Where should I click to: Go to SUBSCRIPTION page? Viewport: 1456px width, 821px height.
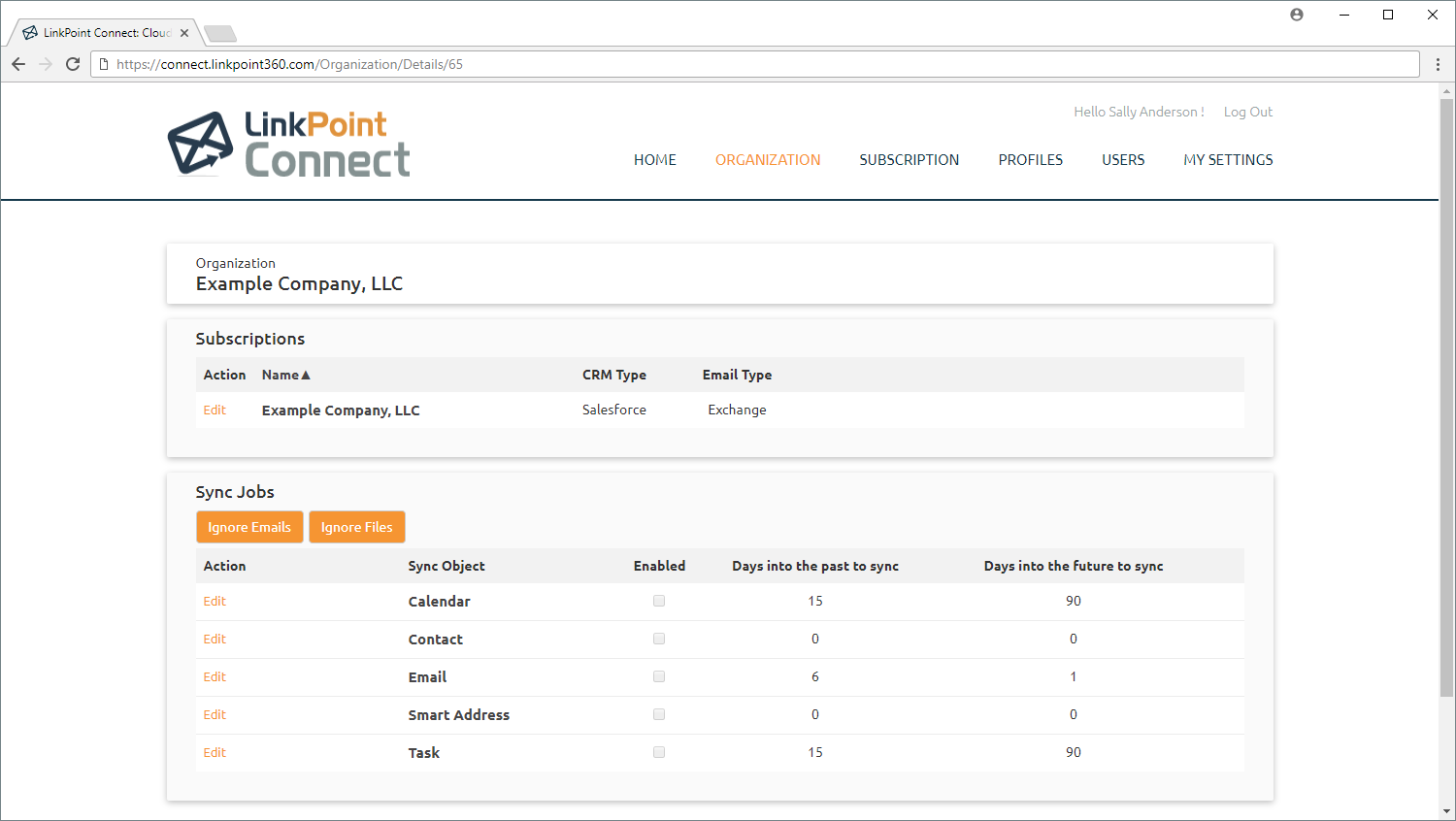click(910, 160)
